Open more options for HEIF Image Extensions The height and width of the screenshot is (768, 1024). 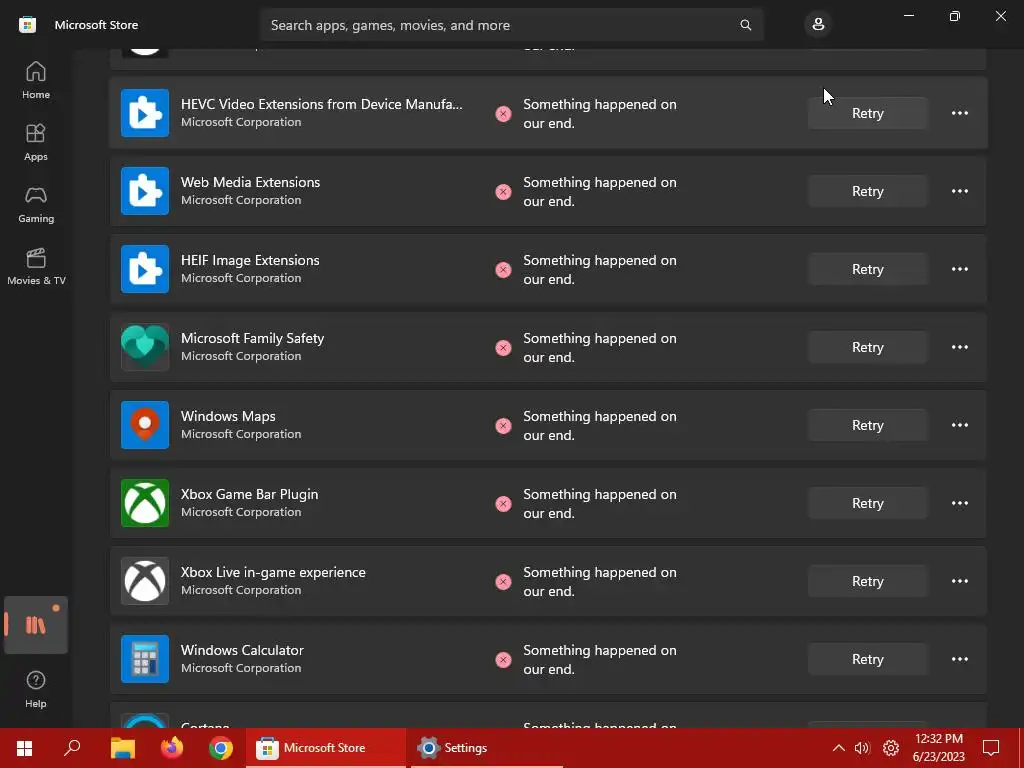tap(959, 269)
